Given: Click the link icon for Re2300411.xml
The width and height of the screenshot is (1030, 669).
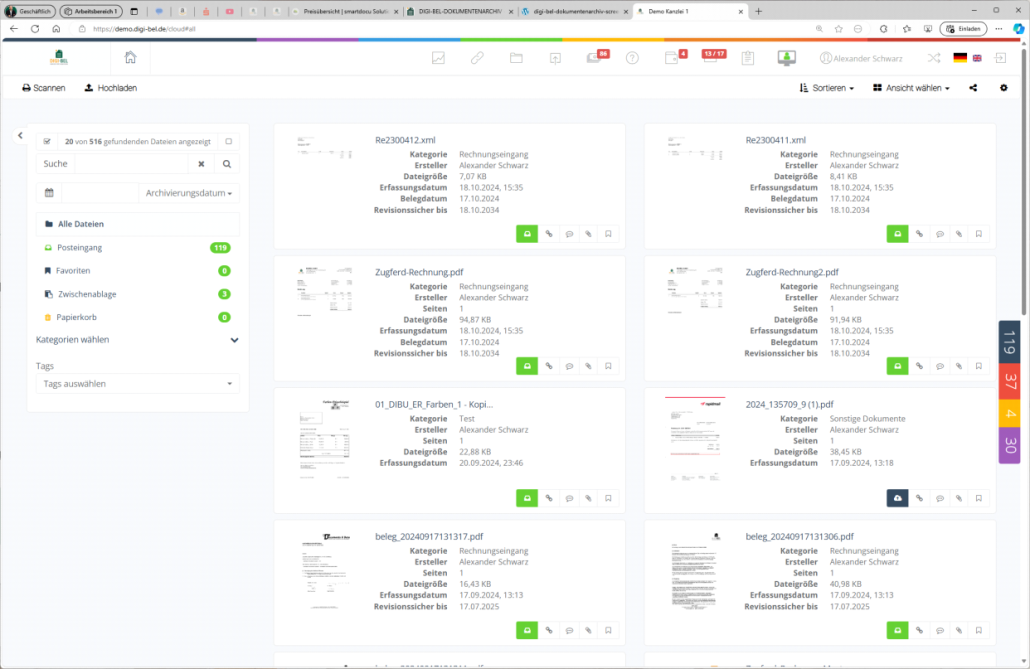Looking at the screenshot, I should pos(919,234).
